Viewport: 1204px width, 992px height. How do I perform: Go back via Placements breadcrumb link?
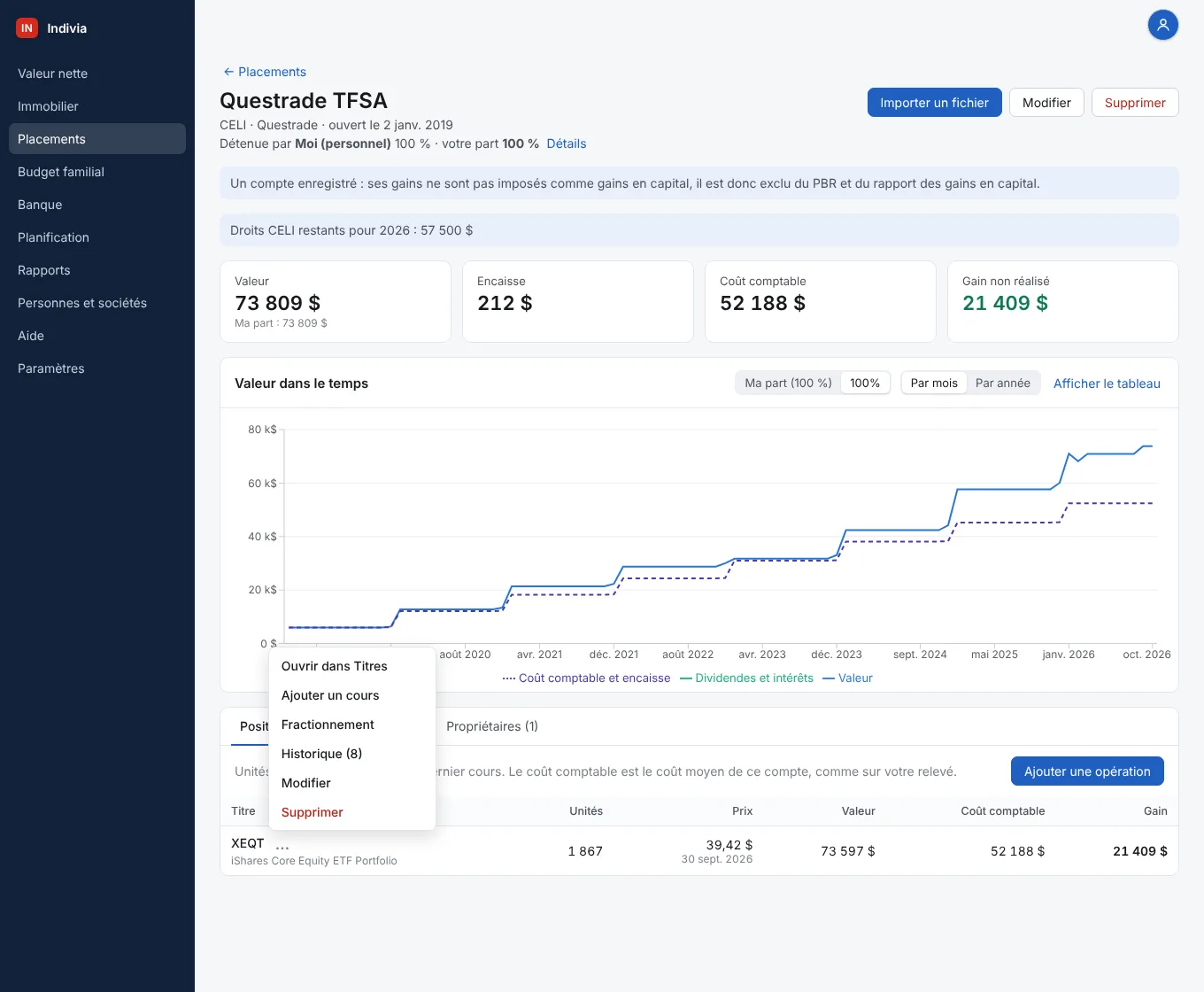coord(265,72)
